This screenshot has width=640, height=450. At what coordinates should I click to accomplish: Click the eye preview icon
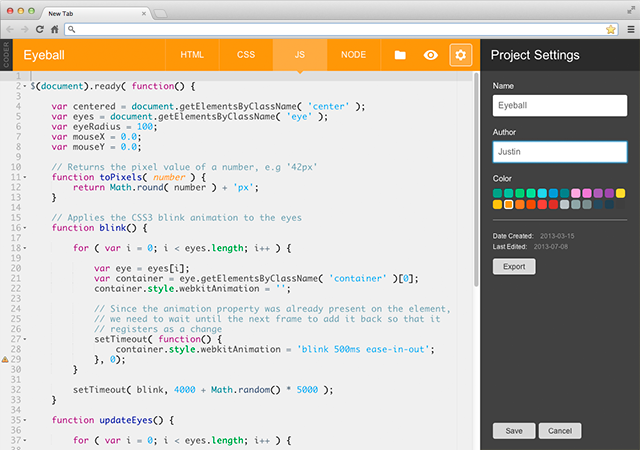point(431,55)
